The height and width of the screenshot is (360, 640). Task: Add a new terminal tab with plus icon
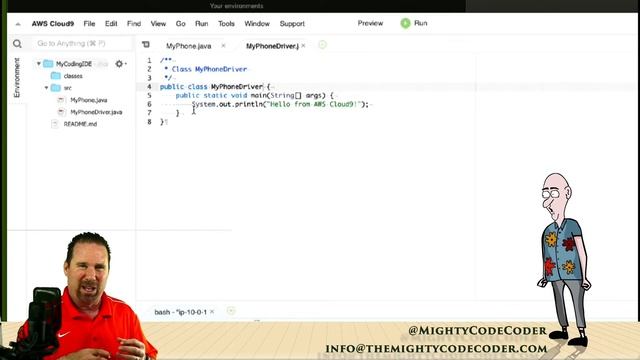coord(231,311)
